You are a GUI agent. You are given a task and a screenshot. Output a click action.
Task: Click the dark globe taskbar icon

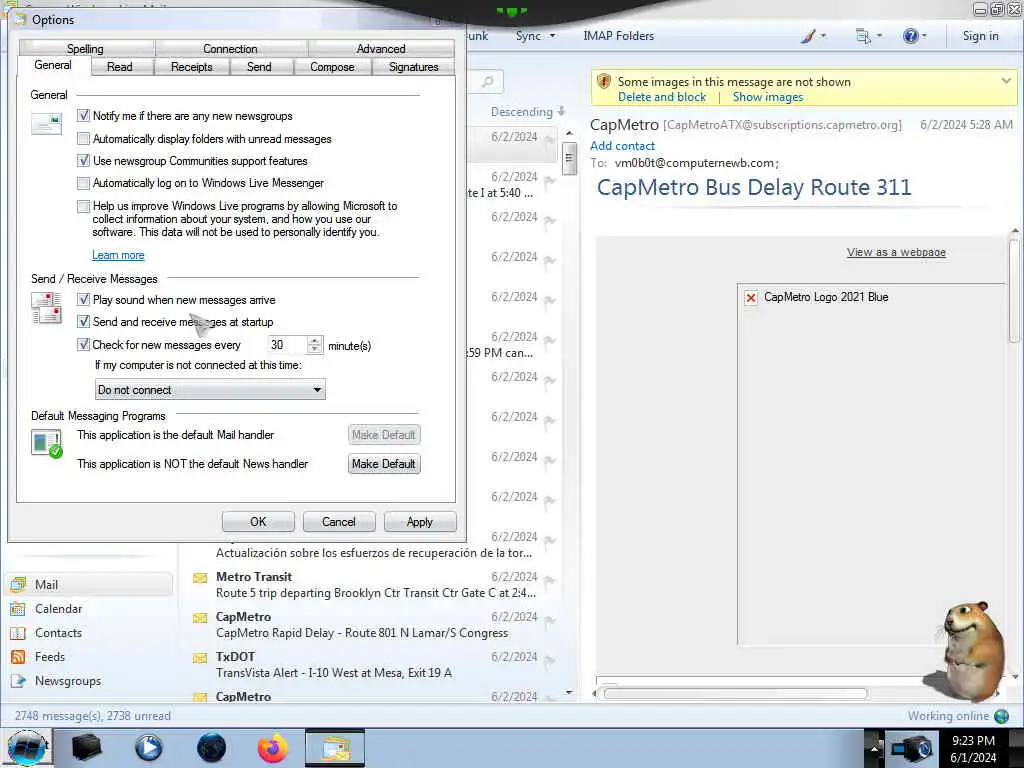(211, 748)
